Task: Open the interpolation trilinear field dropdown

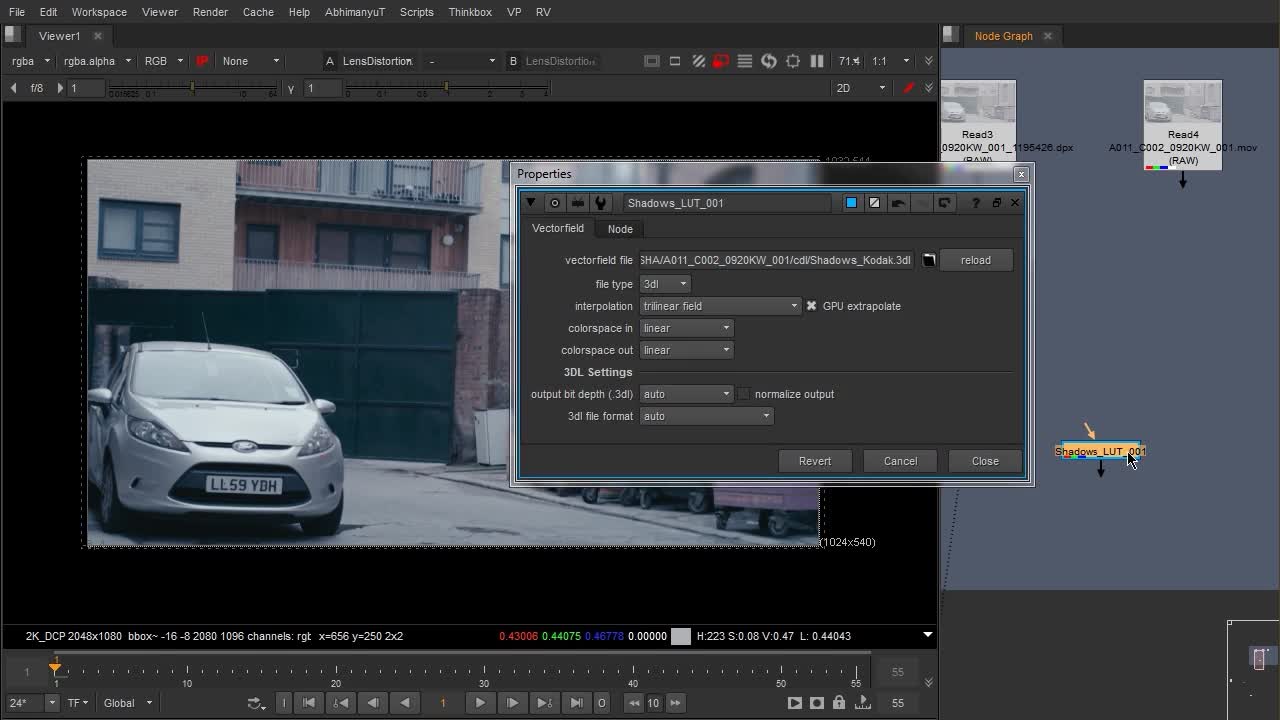Action: point(720,306)
